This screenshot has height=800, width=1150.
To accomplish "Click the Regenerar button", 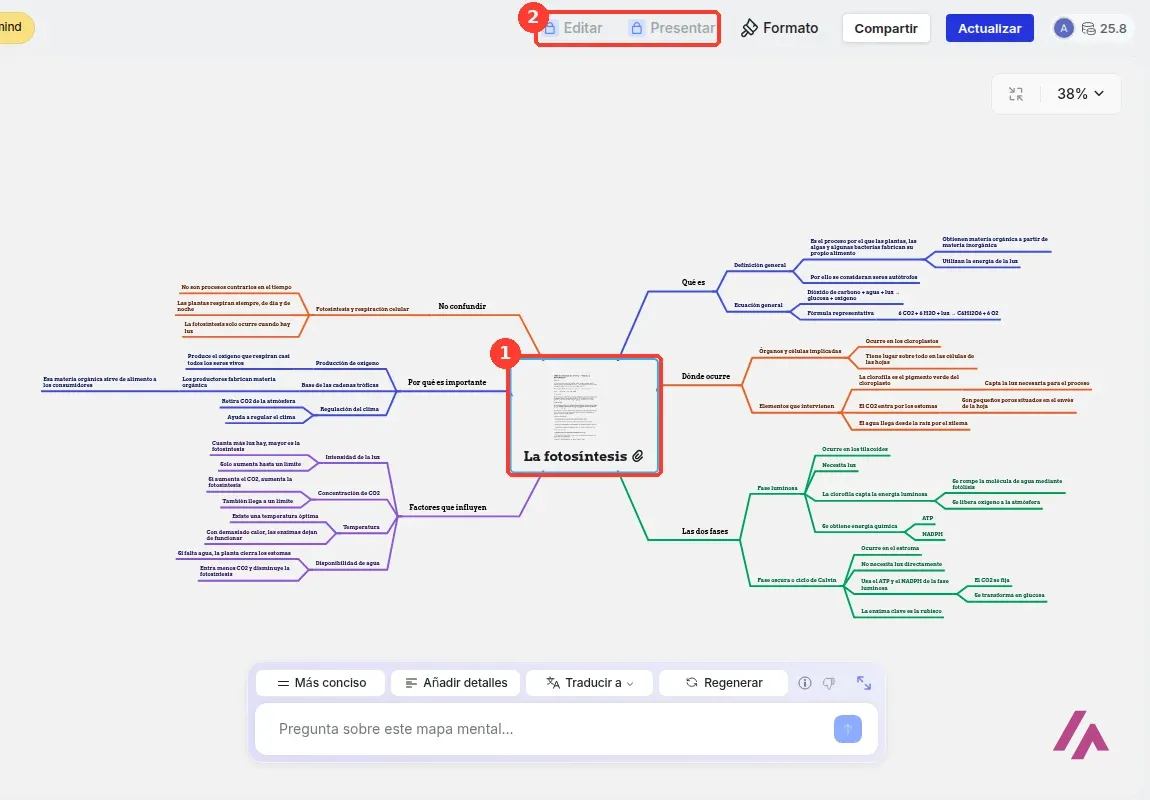I will coord(723,683).
